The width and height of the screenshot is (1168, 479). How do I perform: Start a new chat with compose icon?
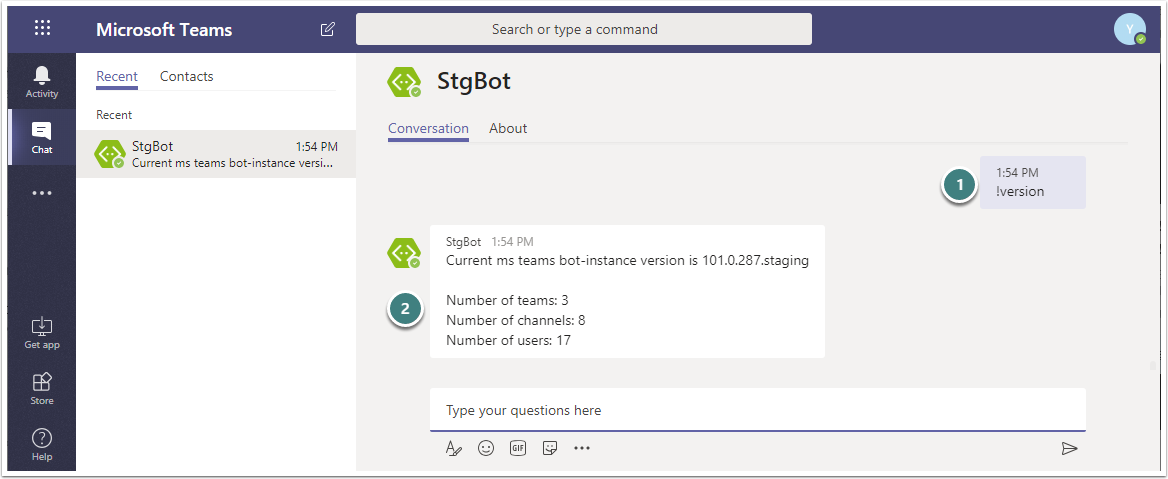[328, 30]
